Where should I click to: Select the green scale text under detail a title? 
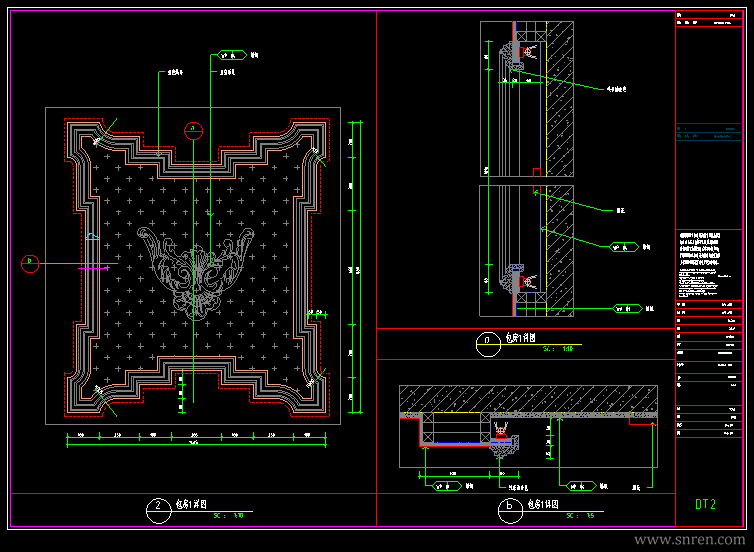tap(558, 349)
